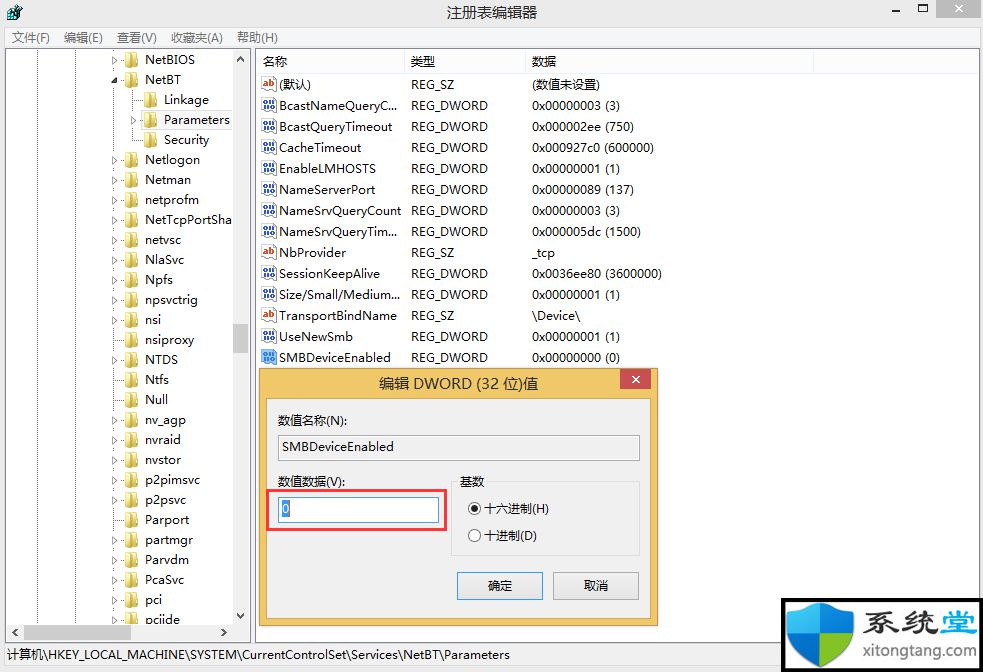The image size is (983, 672).
Task: Open the 帮助(H) menu
Action: 257,38
